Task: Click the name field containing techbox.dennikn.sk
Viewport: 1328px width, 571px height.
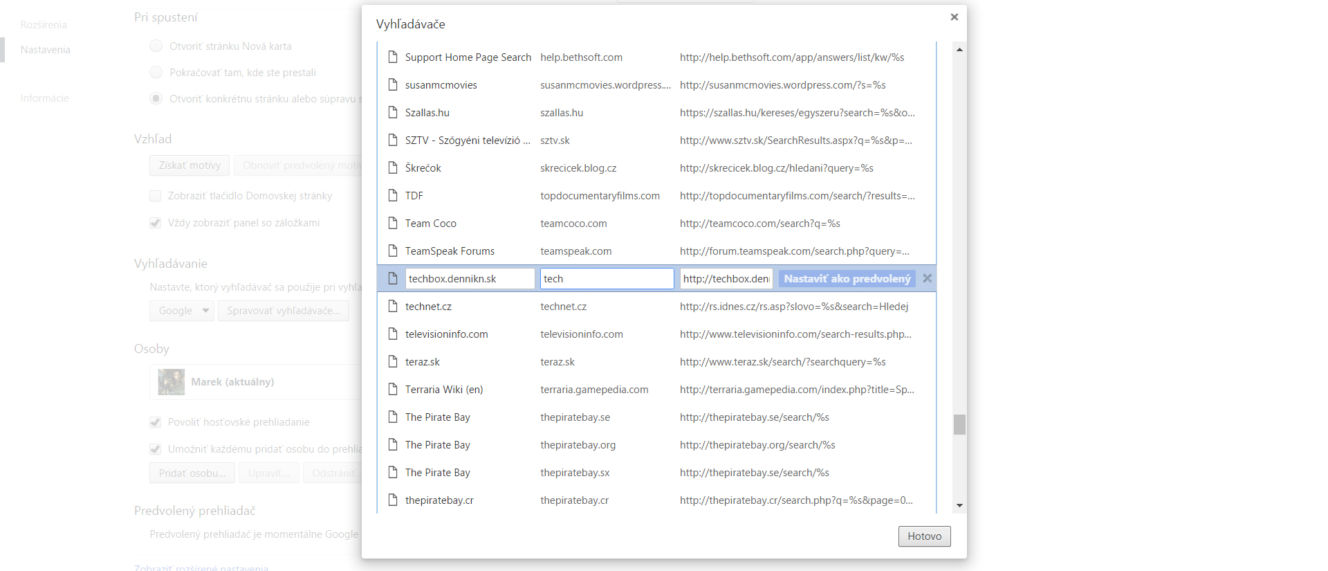Action: click(x=470, y=279)
